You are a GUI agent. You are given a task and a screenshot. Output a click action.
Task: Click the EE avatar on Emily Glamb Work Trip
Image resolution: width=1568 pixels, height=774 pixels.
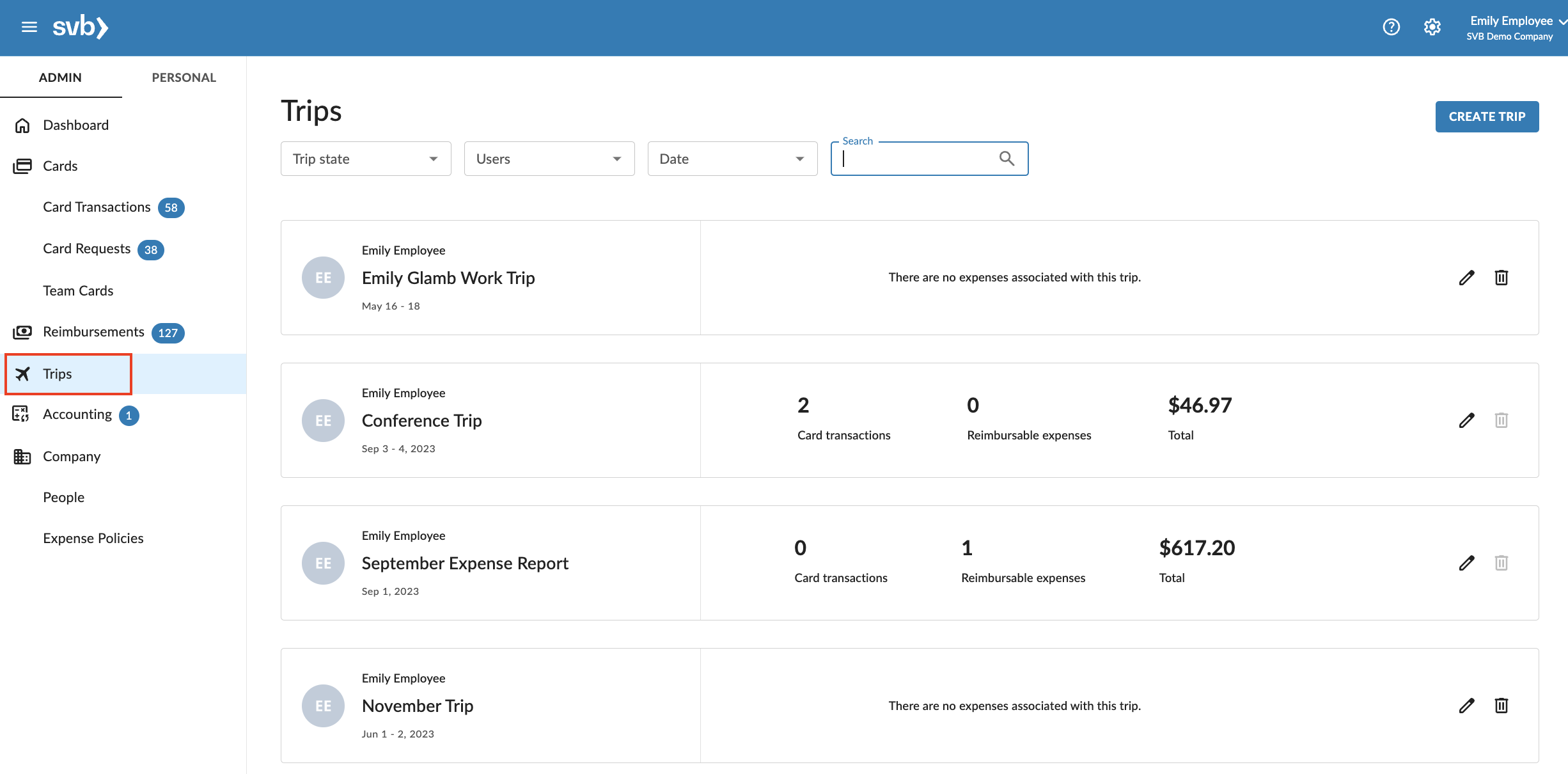323,278
